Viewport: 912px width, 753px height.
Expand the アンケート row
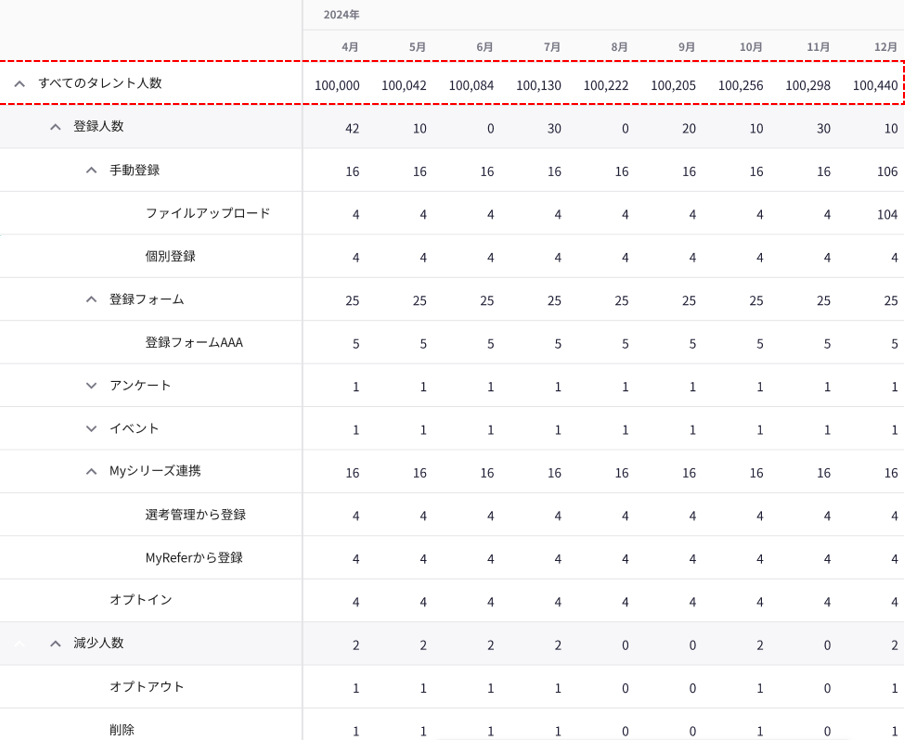pyautogui.click(x=91, y=385)
